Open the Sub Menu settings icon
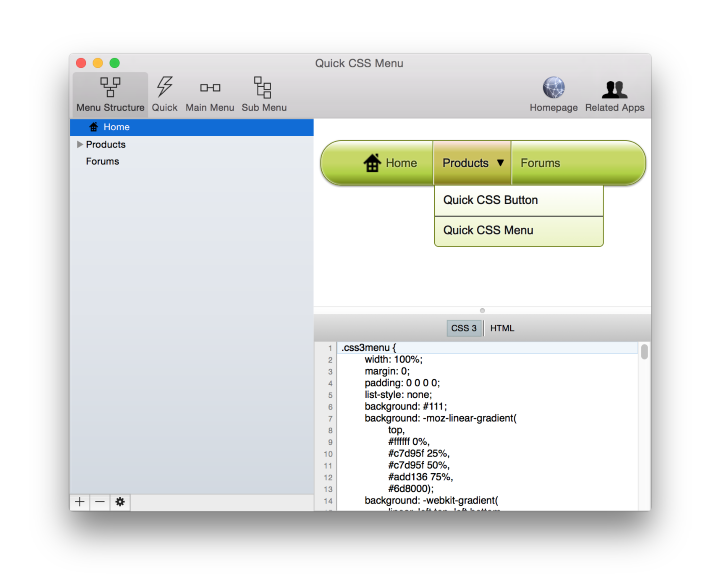 [x=263, y=88]
